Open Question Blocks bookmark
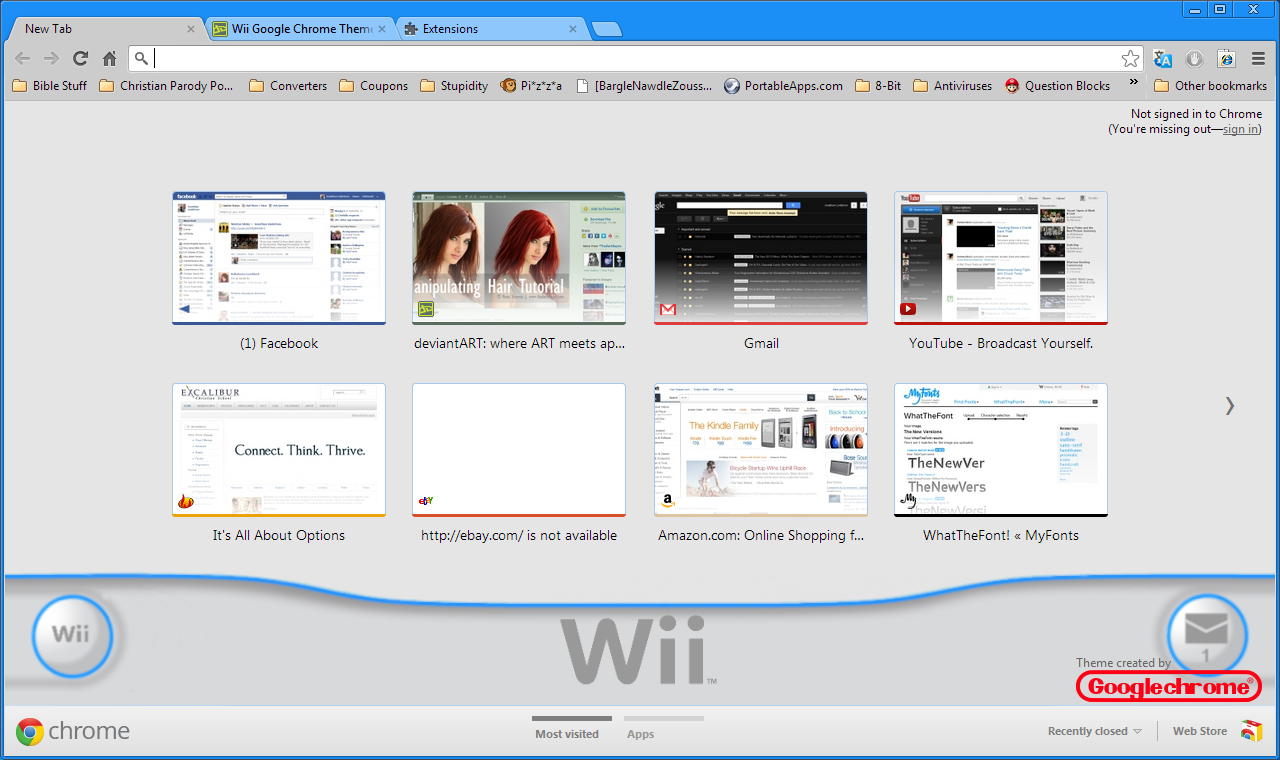The height and width of the screenshot is (760, 1280). (x=1058, y=86)
